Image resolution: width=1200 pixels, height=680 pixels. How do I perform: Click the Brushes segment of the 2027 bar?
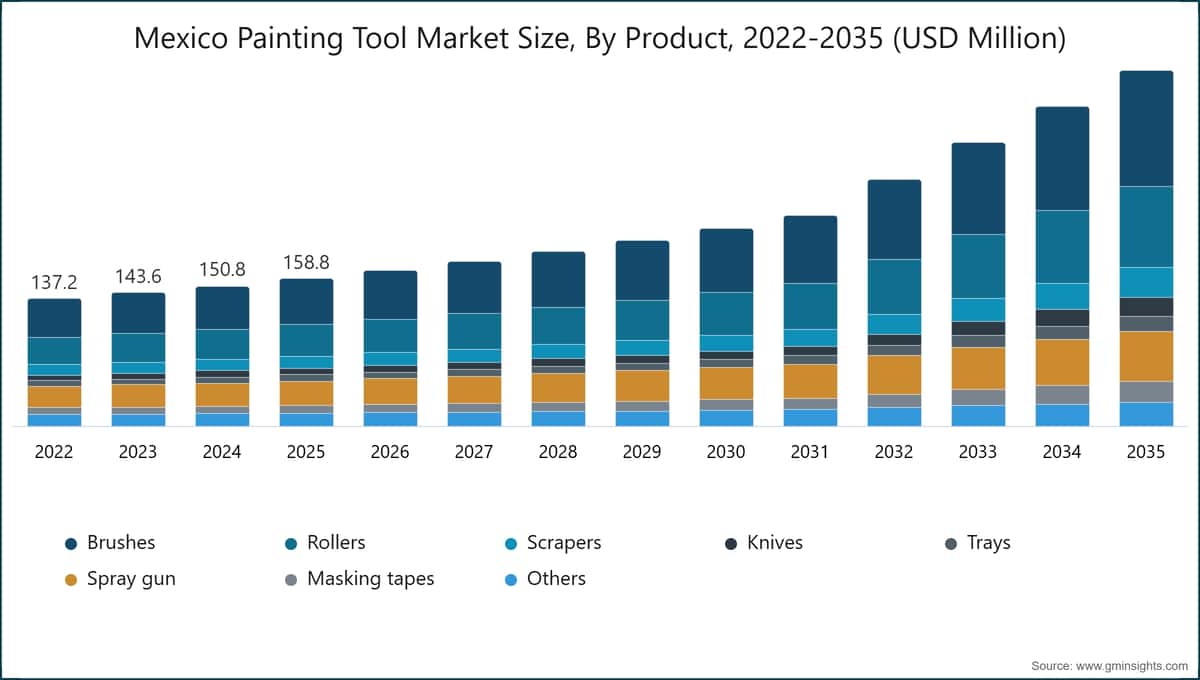[474, 288]
